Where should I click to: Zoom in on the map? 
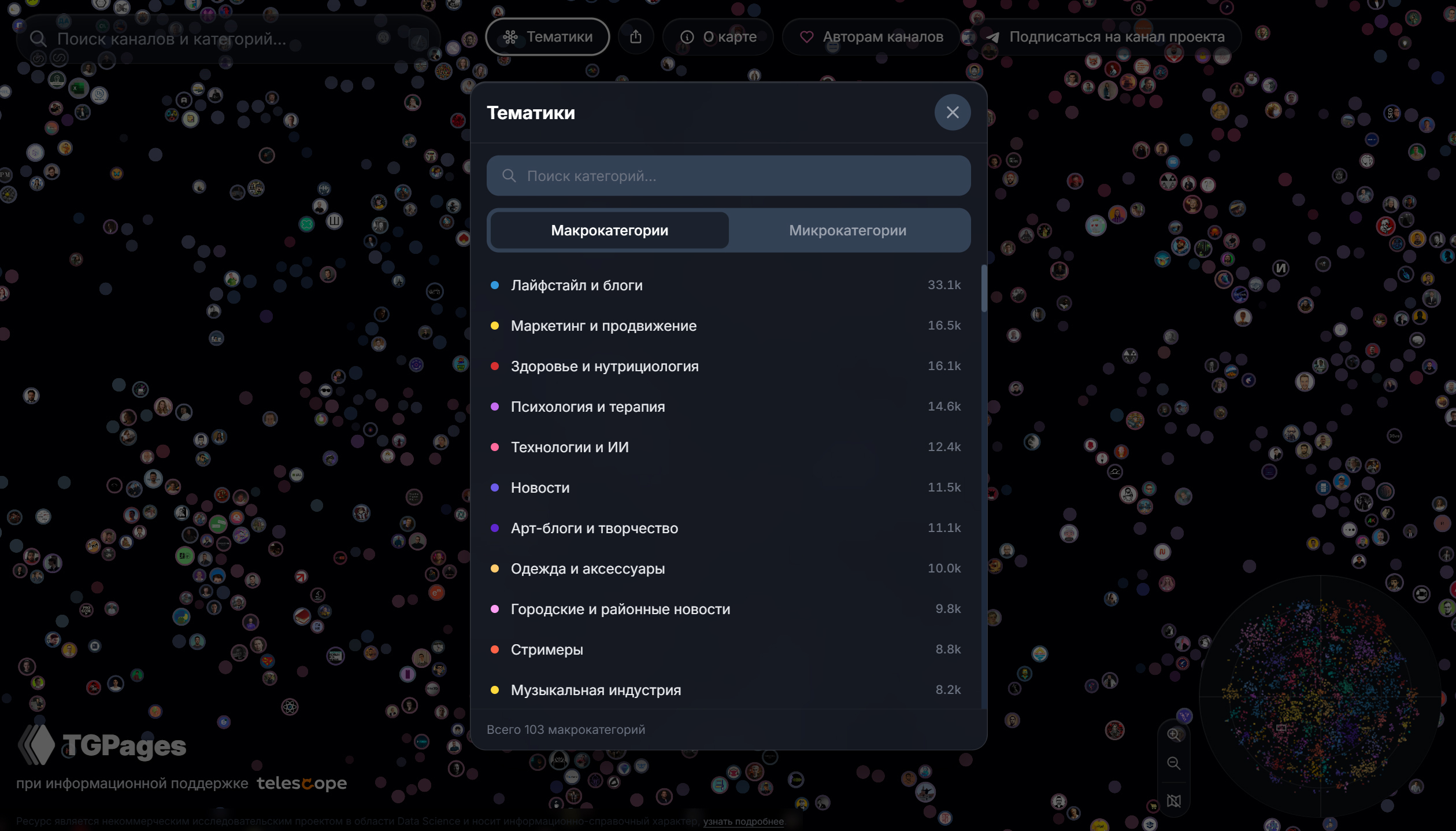point(1173,734)
